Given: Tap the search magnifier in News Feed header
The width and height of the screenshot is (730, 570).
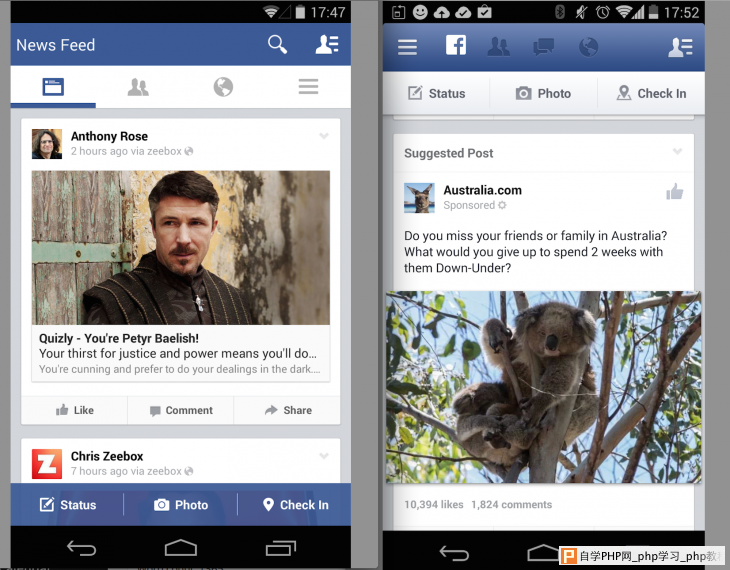Looking at the screenshot, I should click(277, 45).
